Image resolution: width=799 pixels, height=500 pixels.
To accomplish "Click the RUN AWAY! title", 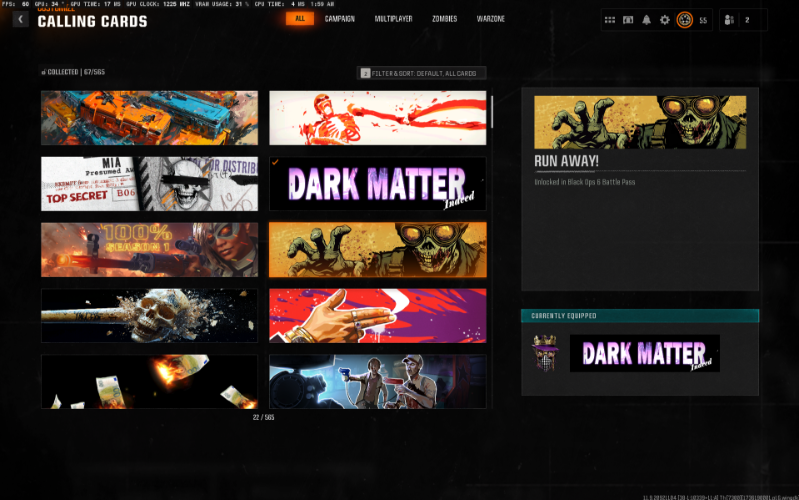I will point(566,161).
